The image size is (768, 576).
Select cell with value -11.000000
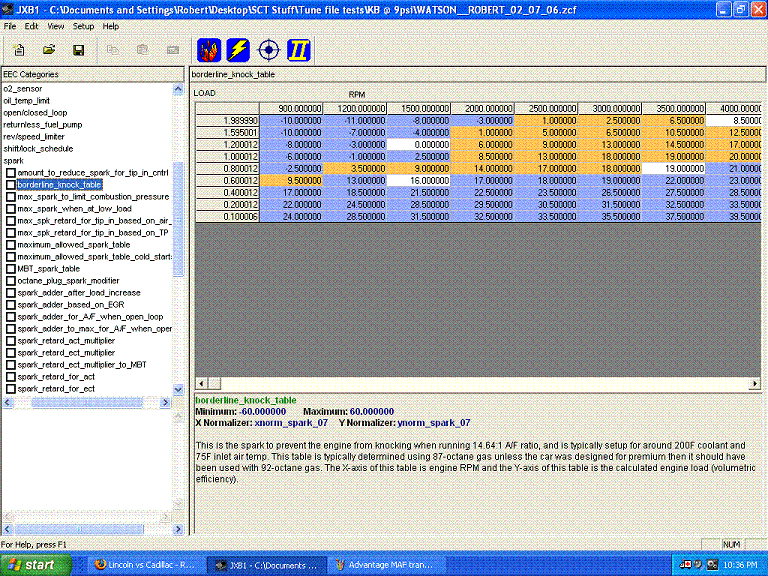(355, 120)
